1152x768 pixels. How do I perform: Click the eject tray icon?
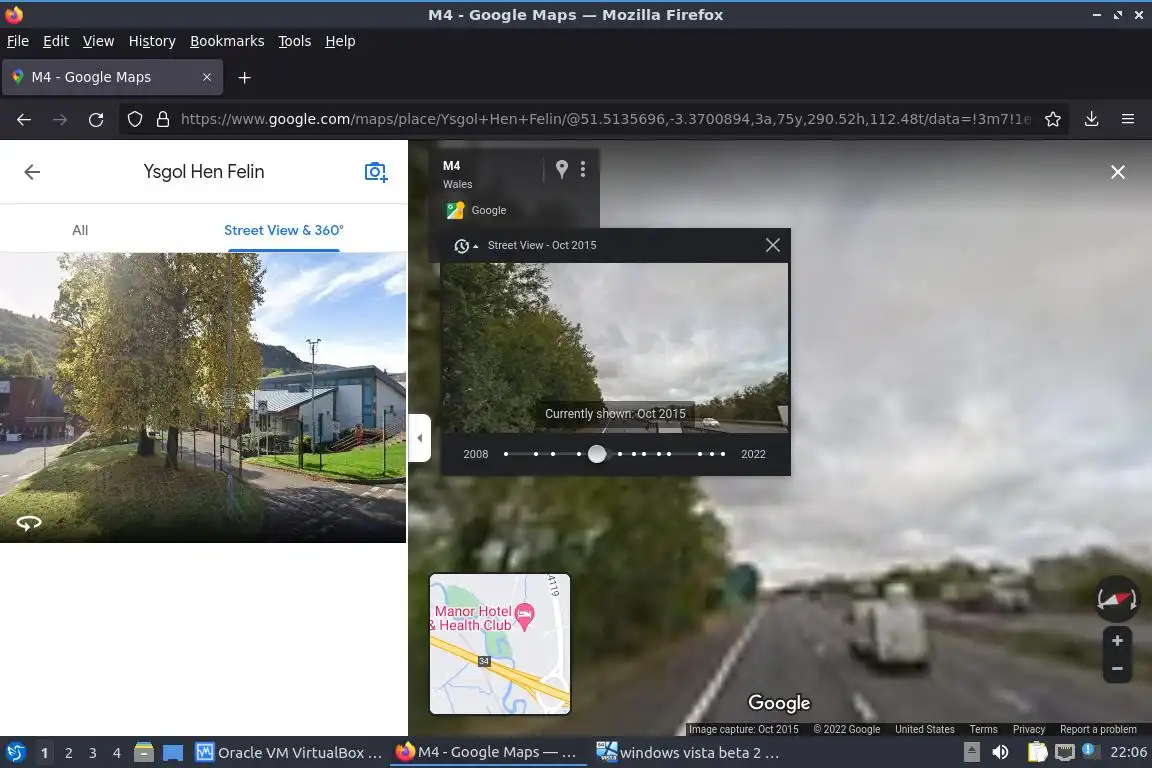point(971,752)
